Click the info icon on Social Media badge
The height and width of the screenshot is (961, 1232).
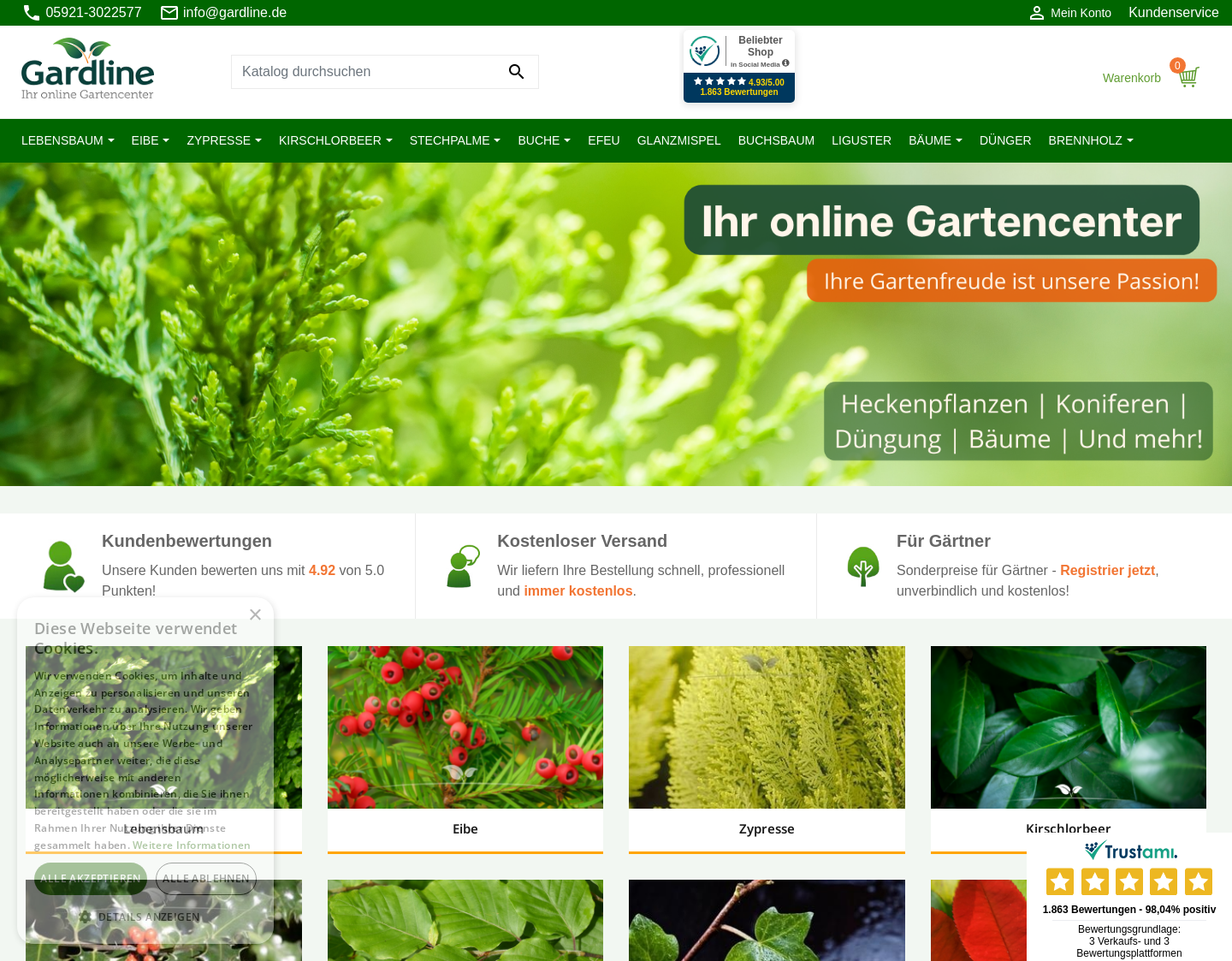pyautogui.click(x=785, y=63)
